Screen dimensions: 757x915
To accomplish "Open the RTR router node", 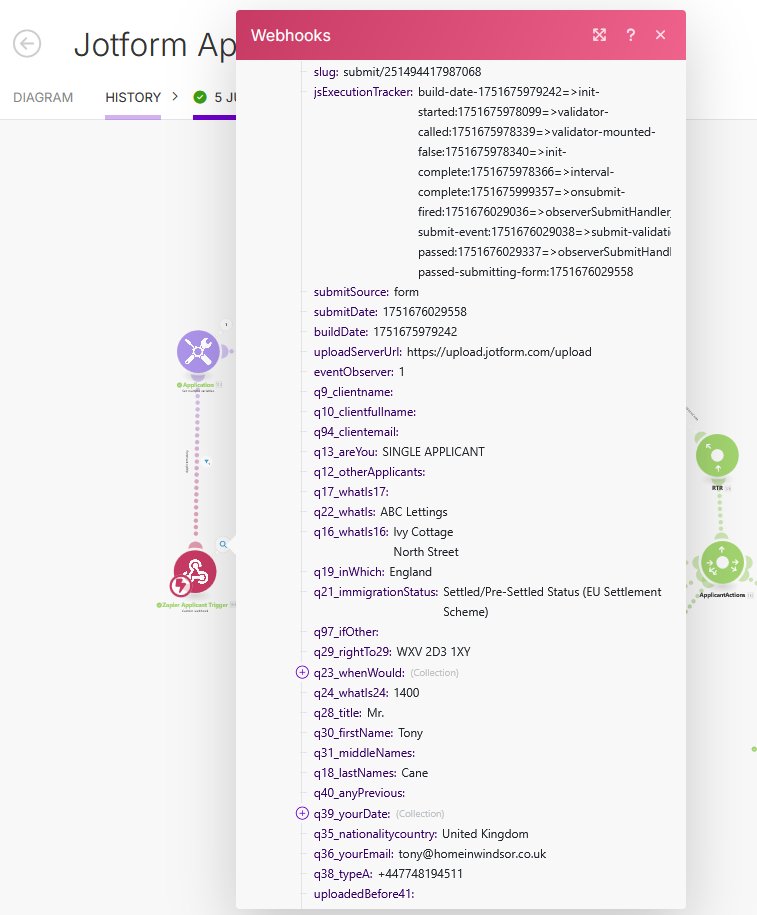I will coord(717,455).
